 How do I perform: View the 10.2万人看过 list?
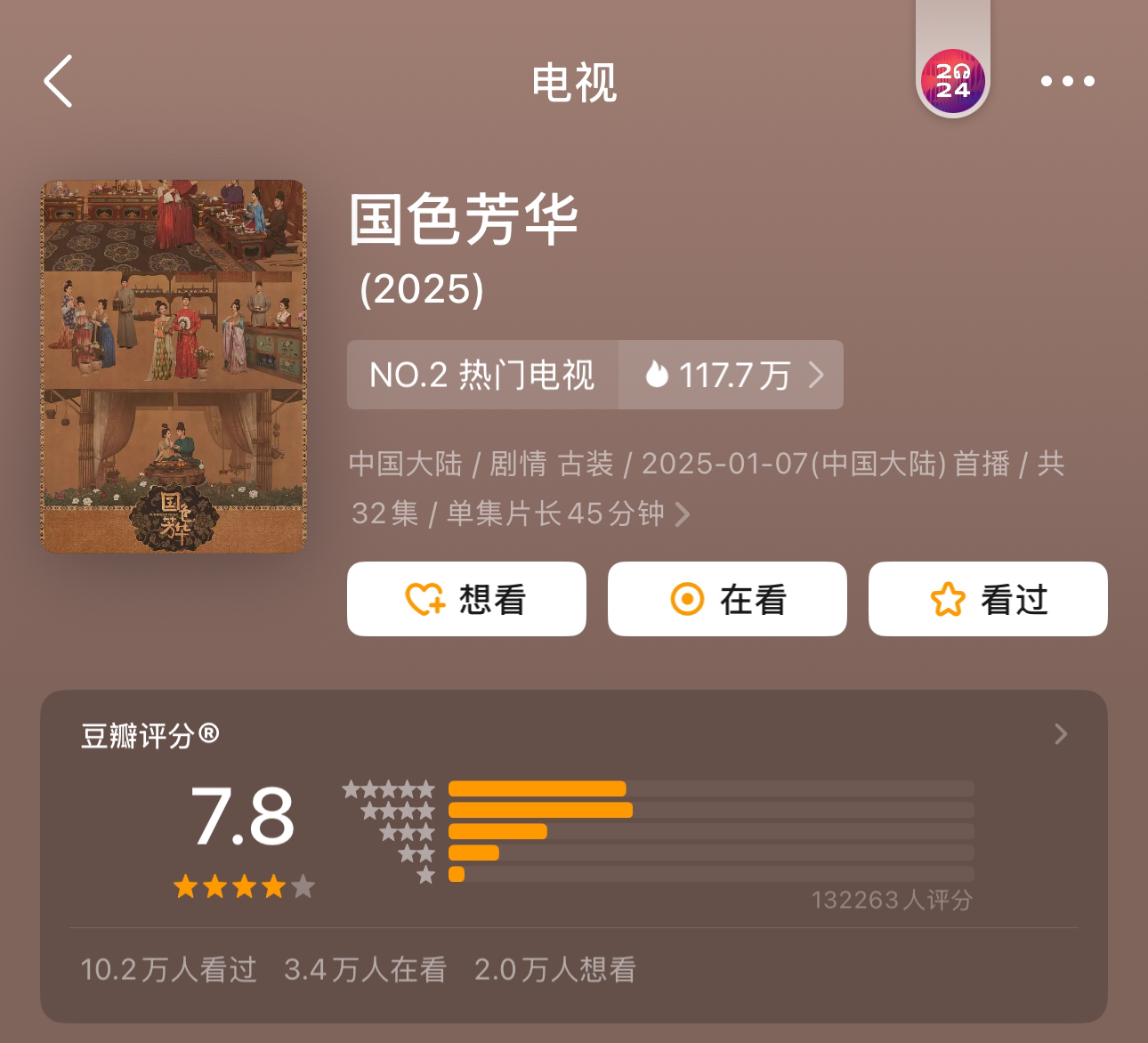[169, 969]
